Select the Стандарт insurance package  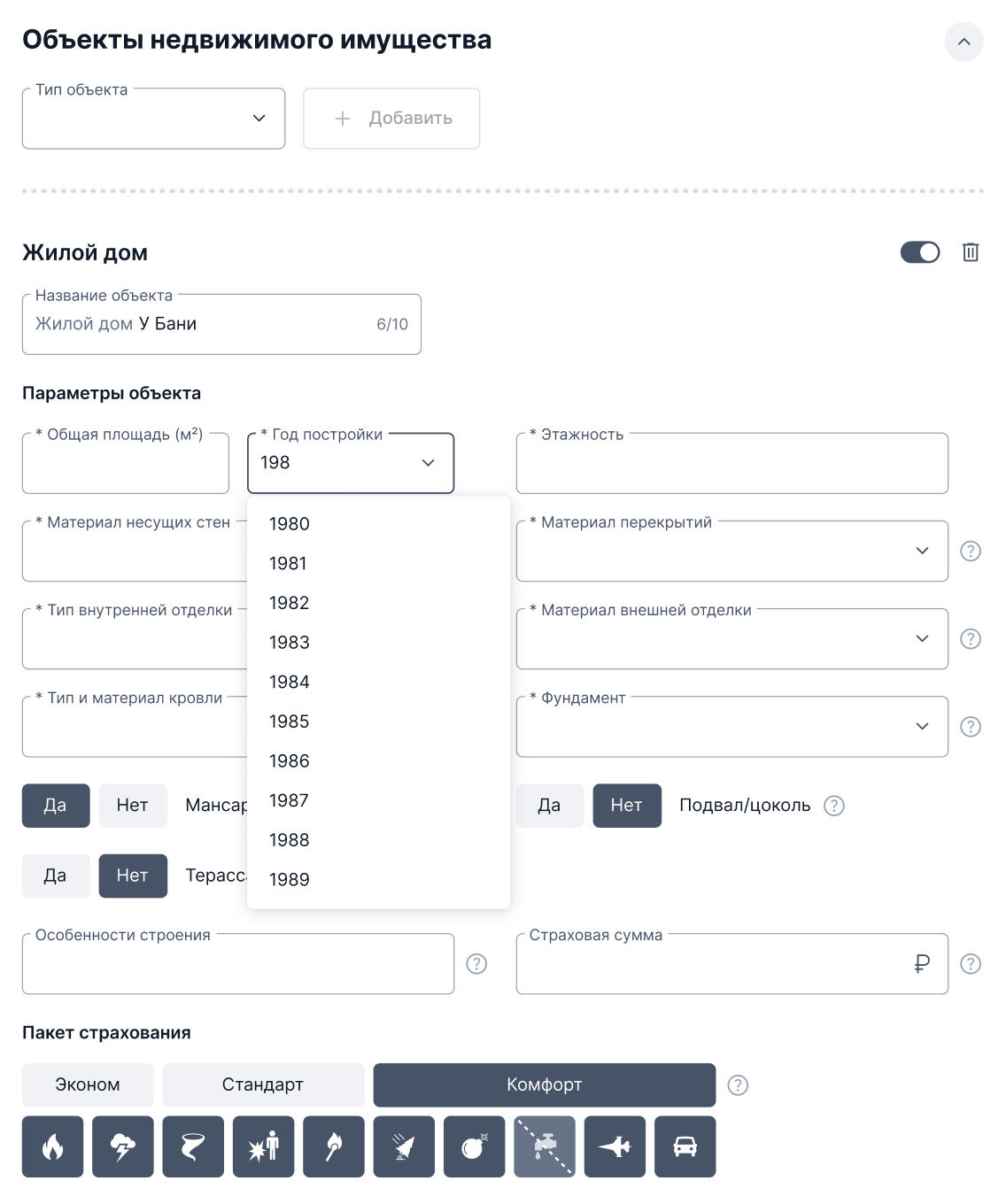263,1084
